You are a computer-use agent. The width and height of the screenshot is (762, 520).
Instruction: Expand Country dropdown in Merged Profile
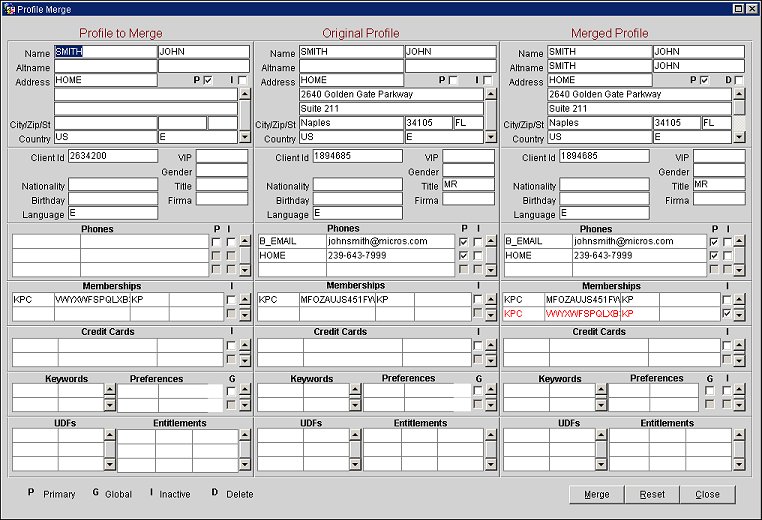[738, 137]
